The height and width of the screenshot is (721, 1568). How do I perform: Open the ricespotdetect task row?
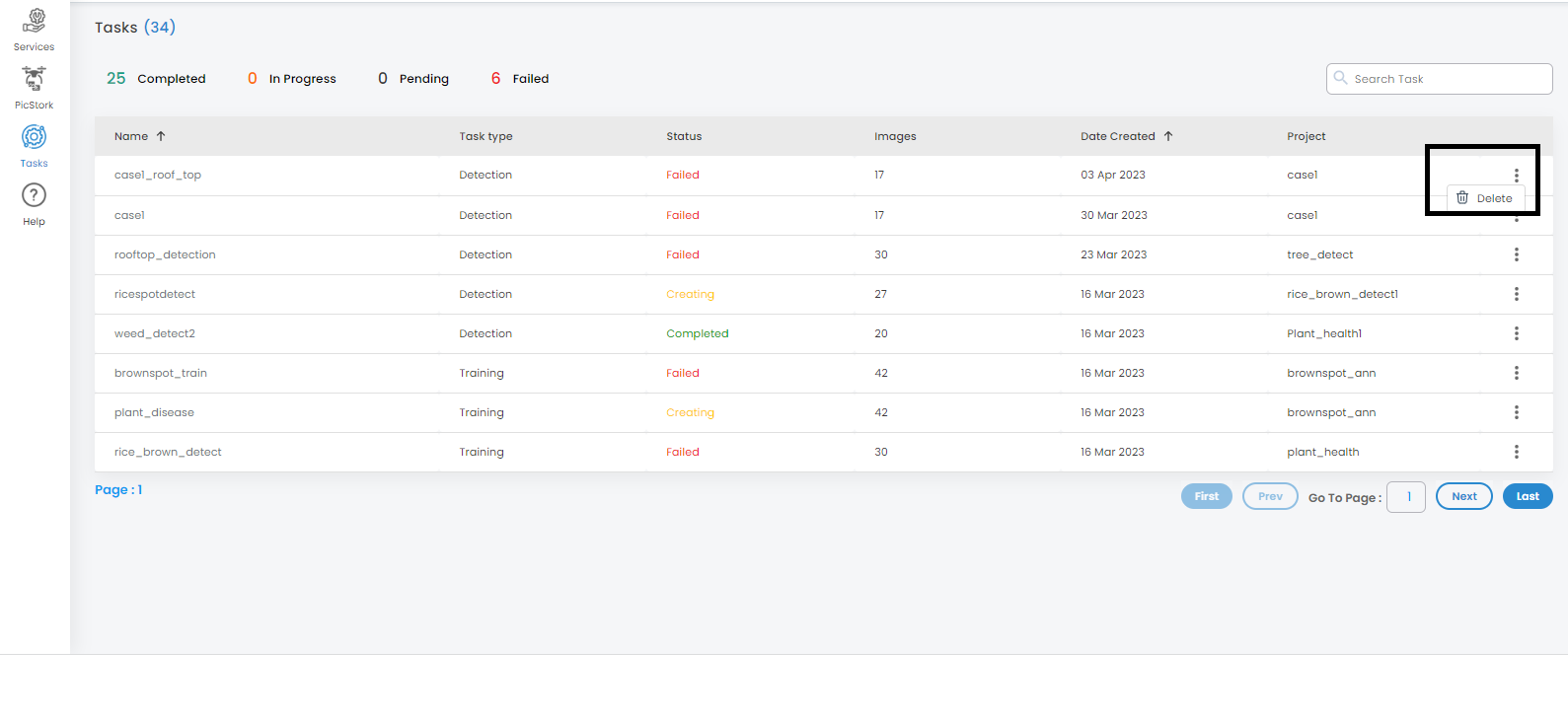pyautogui.click(x=155, y=294)
